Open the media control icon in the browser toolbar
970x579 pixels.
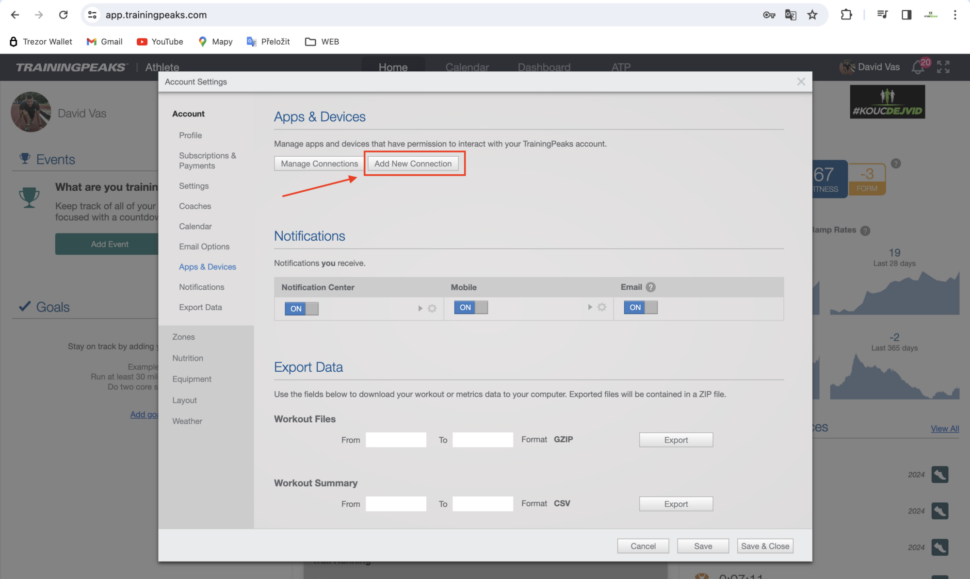[882, 15]
